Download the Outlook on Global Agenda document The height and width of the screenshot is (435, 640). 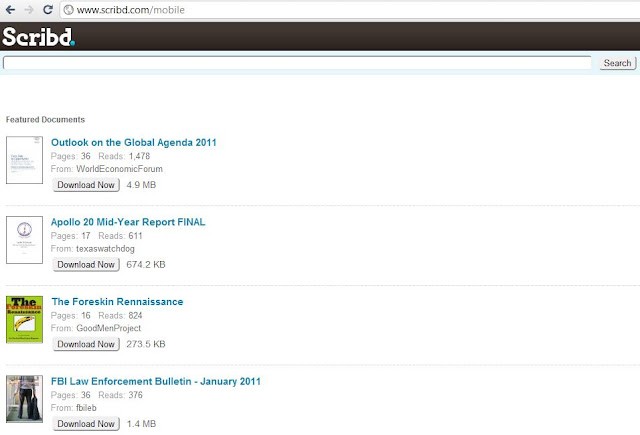click(86, 185)
